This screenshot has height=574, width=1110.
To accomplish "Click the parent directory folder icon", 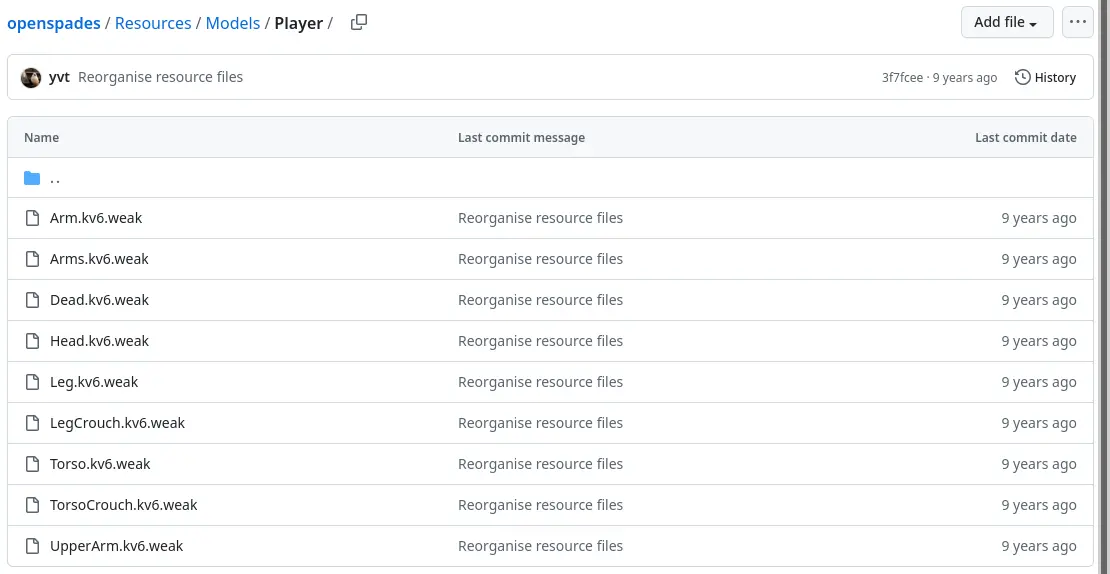I will [32, 178].
